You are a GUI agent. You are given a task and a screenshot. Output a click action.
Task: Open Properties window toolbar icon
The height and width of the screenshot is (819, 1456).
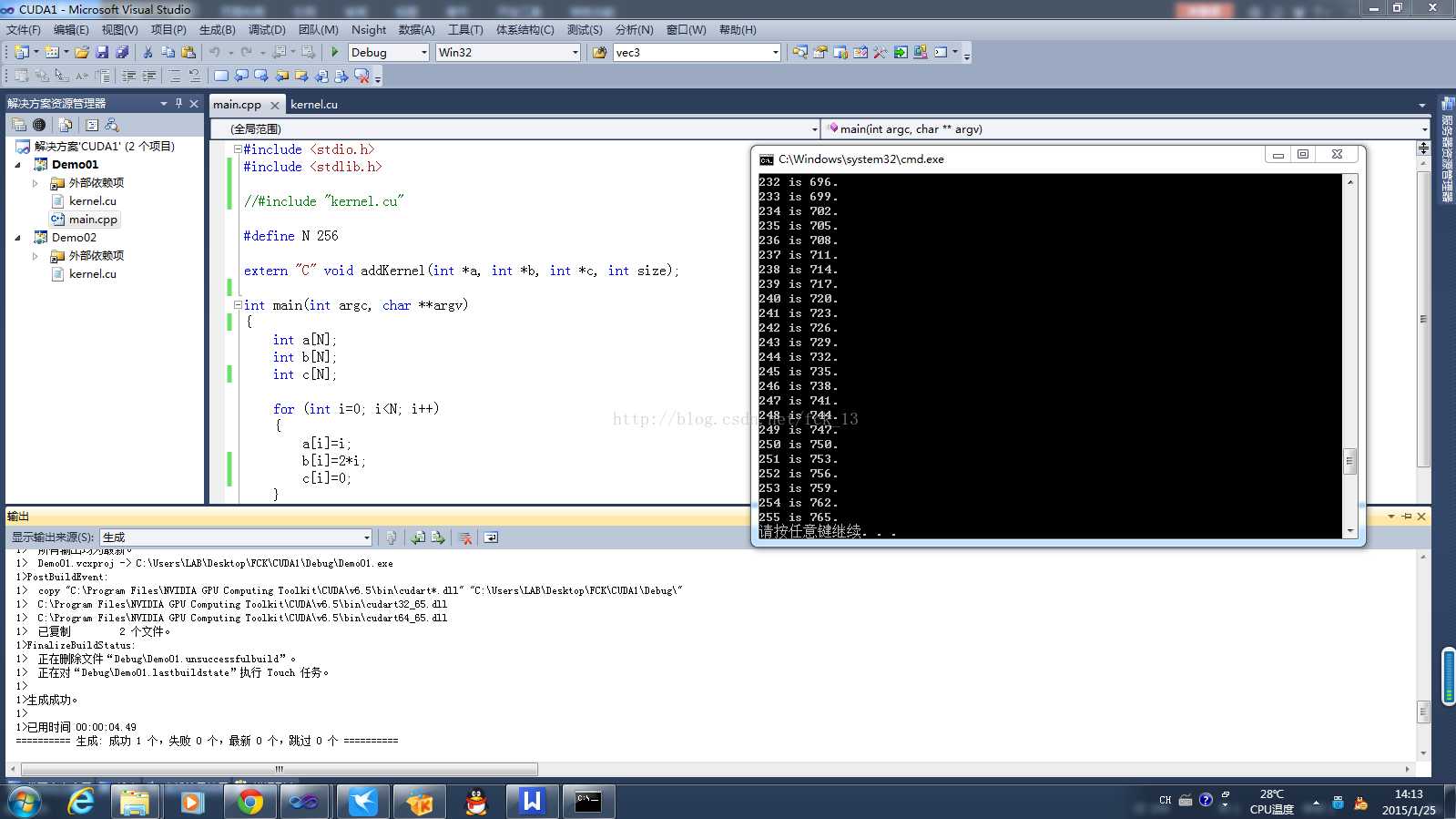820,52
